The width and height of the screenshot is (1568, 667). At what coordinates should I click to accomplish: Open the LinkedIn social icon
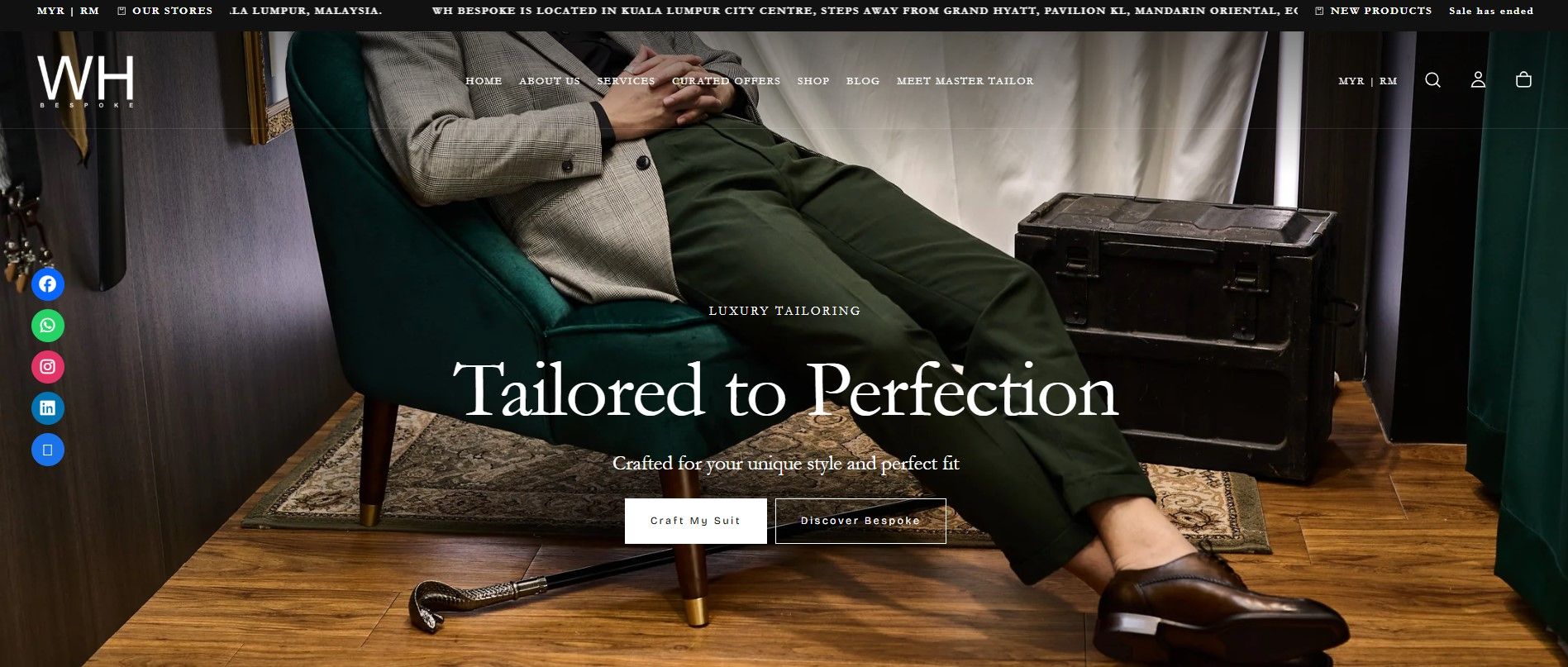[x=48, y=408]
